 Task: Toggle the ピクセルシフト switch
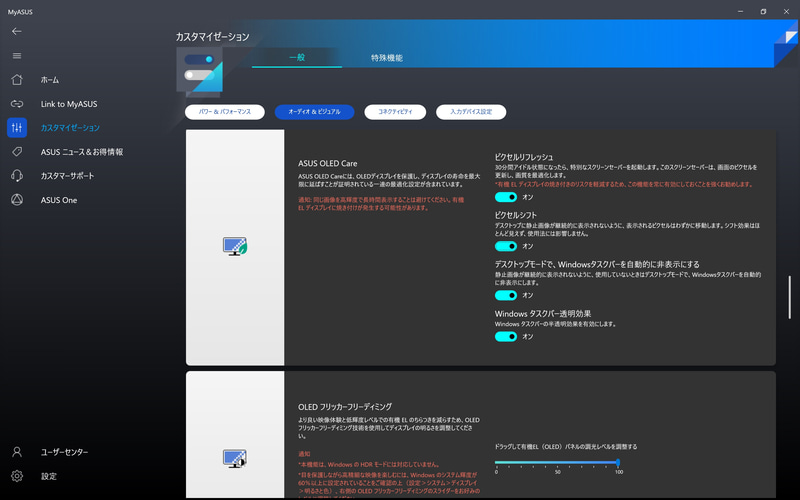pos(506,246)
